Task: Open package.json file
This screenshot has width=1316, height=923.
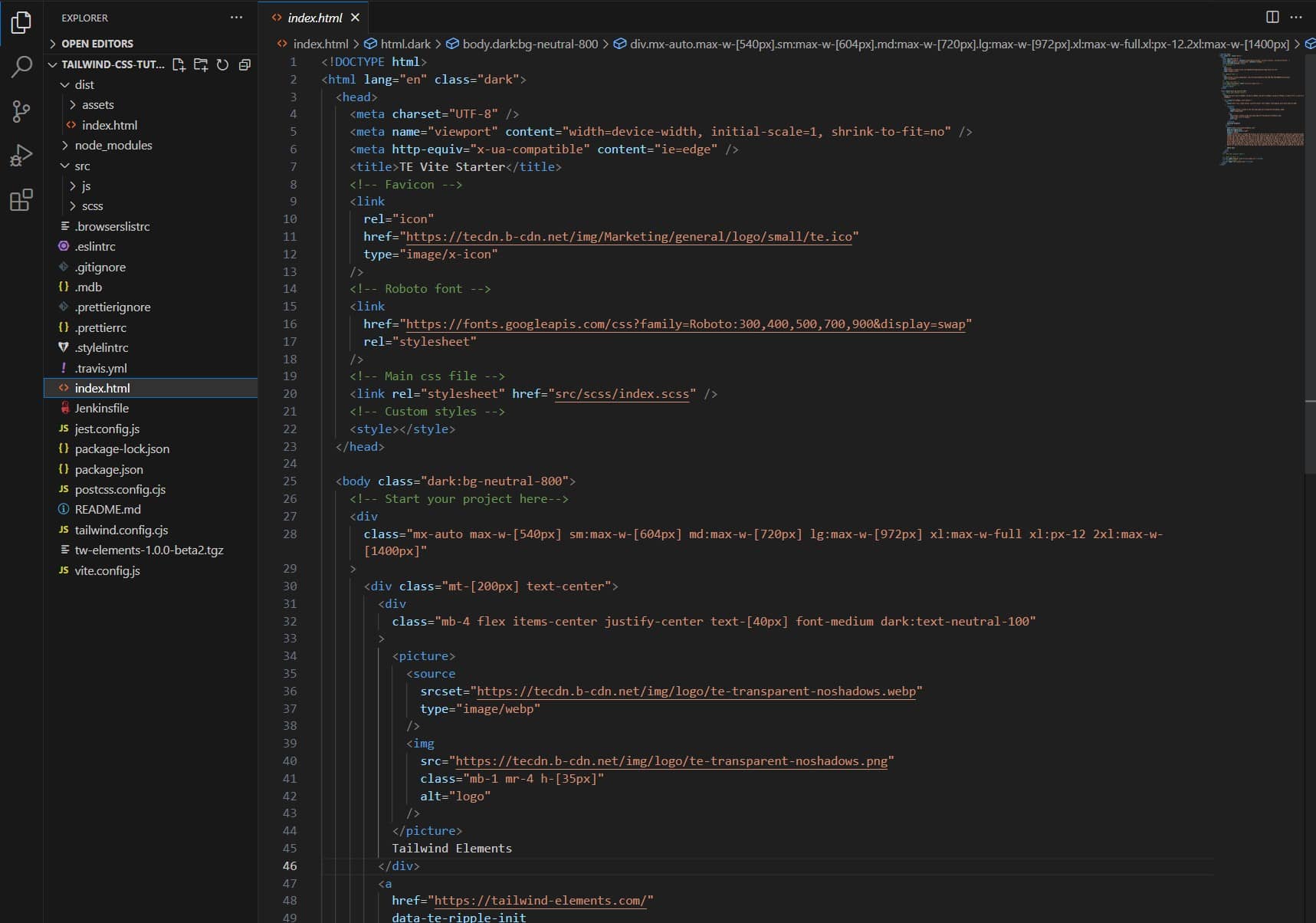Action: coord(150,469)
